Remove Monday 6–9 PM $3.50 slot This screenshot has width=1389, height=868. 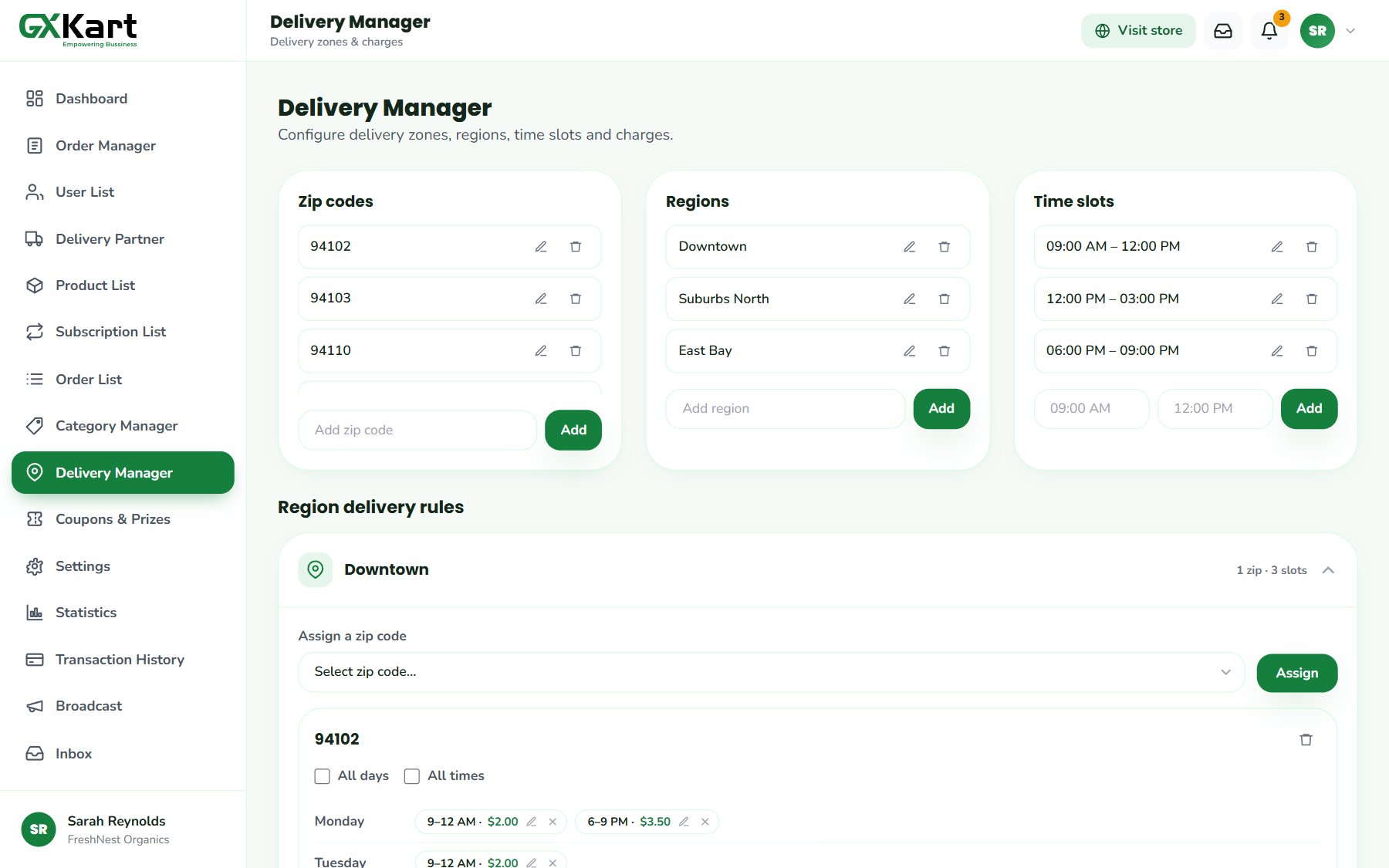click(705, 822)
